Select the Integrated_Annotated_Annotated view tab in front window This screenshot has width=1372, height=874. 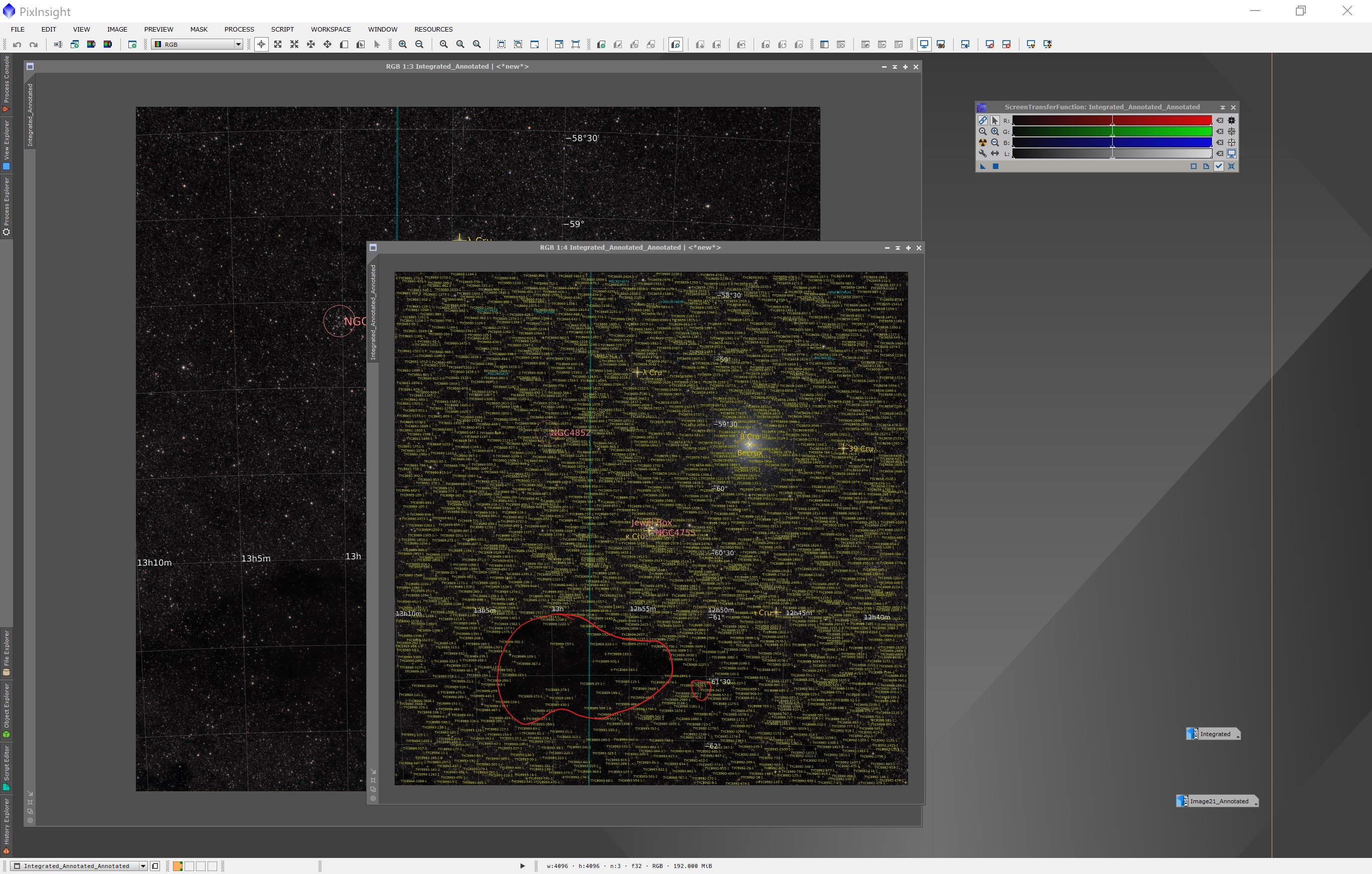(x=373, y=312)
